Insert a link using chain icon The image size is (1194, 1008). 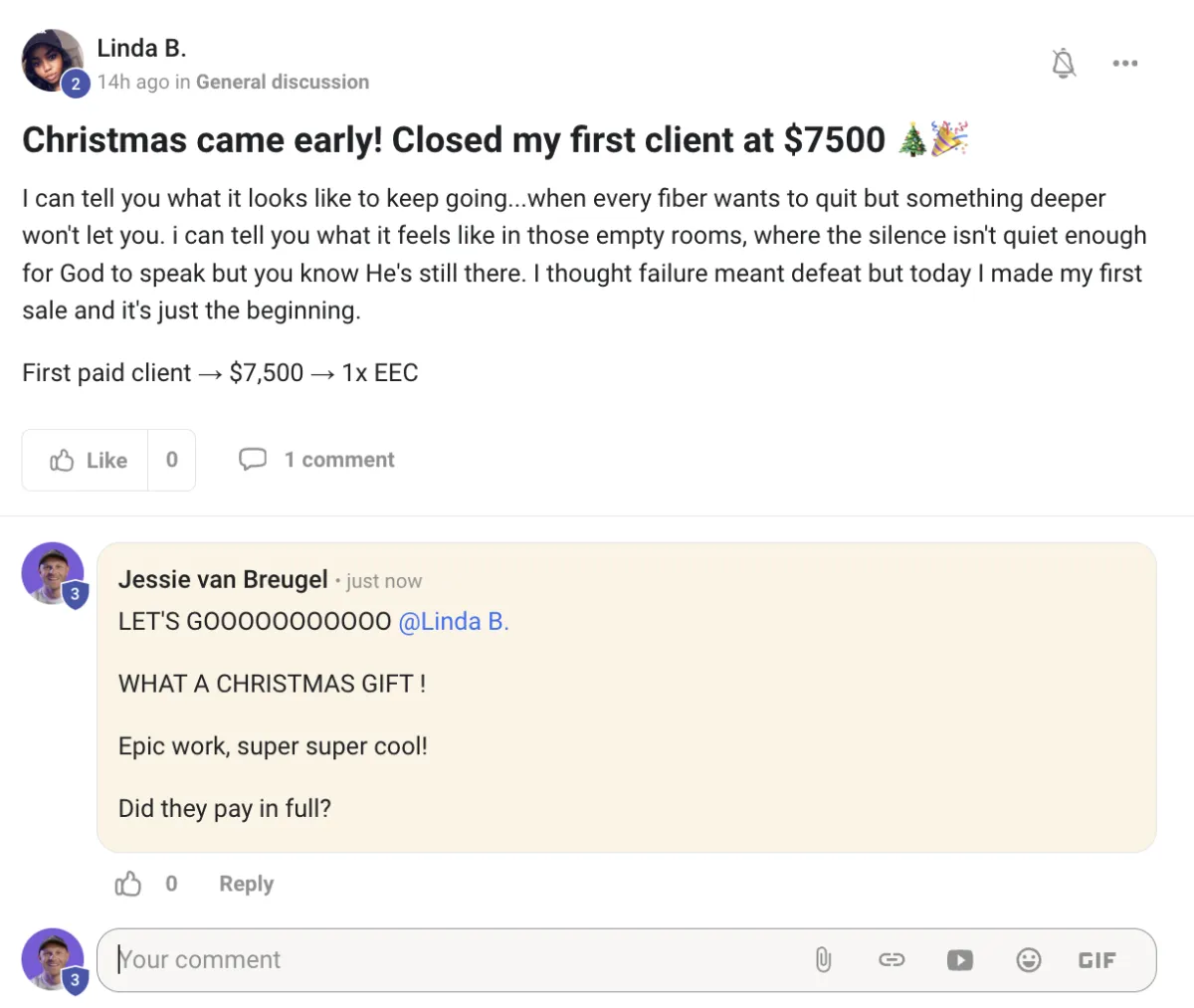(892, 960)
